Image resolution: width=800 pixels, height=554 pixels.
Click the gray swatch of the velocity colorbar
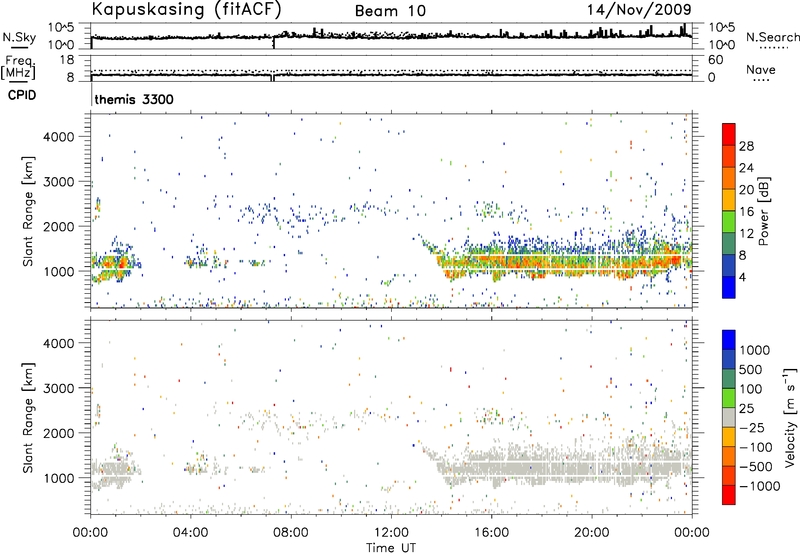[x=729, y=417]
